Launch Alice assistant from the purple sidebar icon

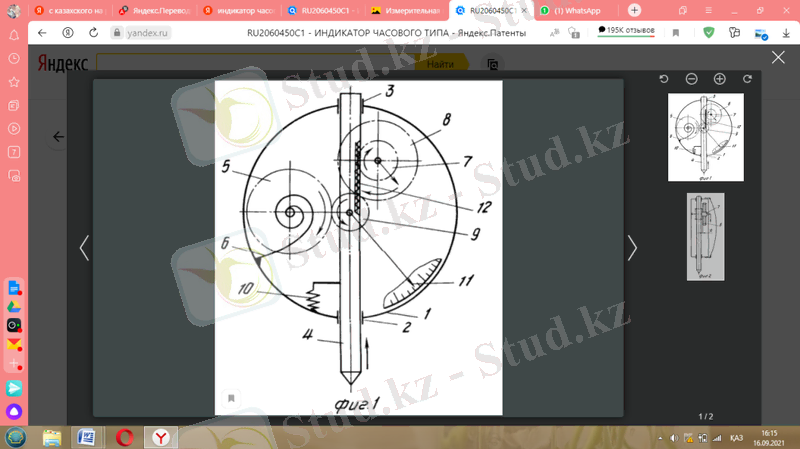tap(14, 411)
